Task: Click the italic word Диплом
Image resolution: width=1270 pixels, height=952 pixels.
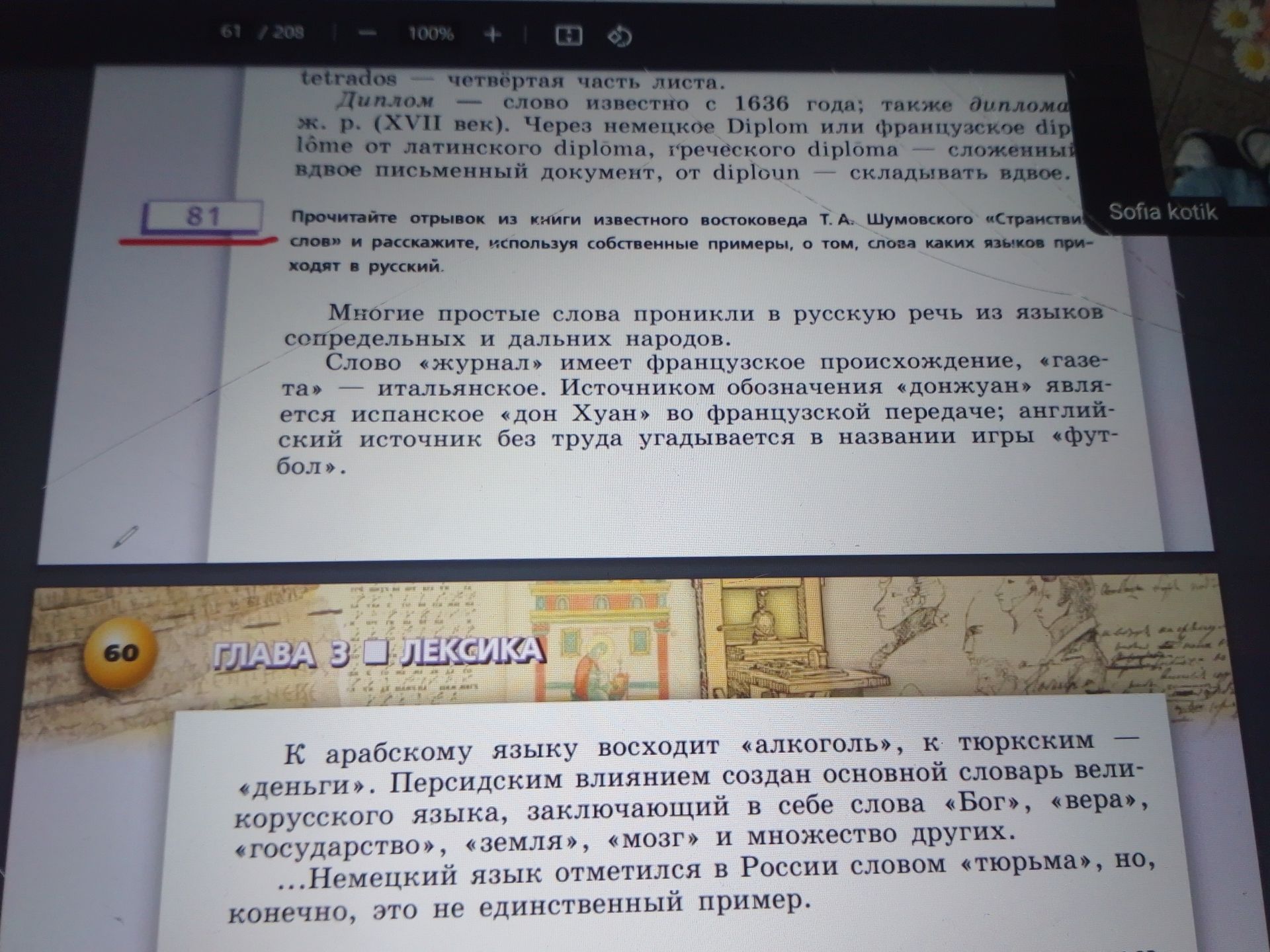Action: click(385, 101)
